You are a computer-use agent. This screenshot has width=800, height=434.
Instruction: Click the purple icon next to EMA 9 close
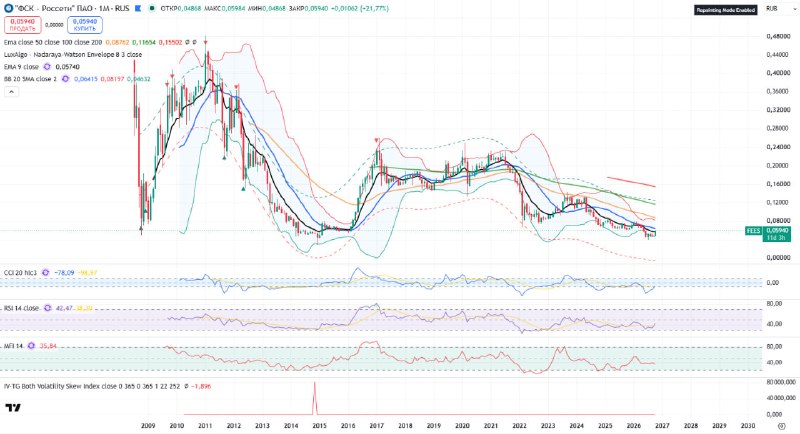47,67
